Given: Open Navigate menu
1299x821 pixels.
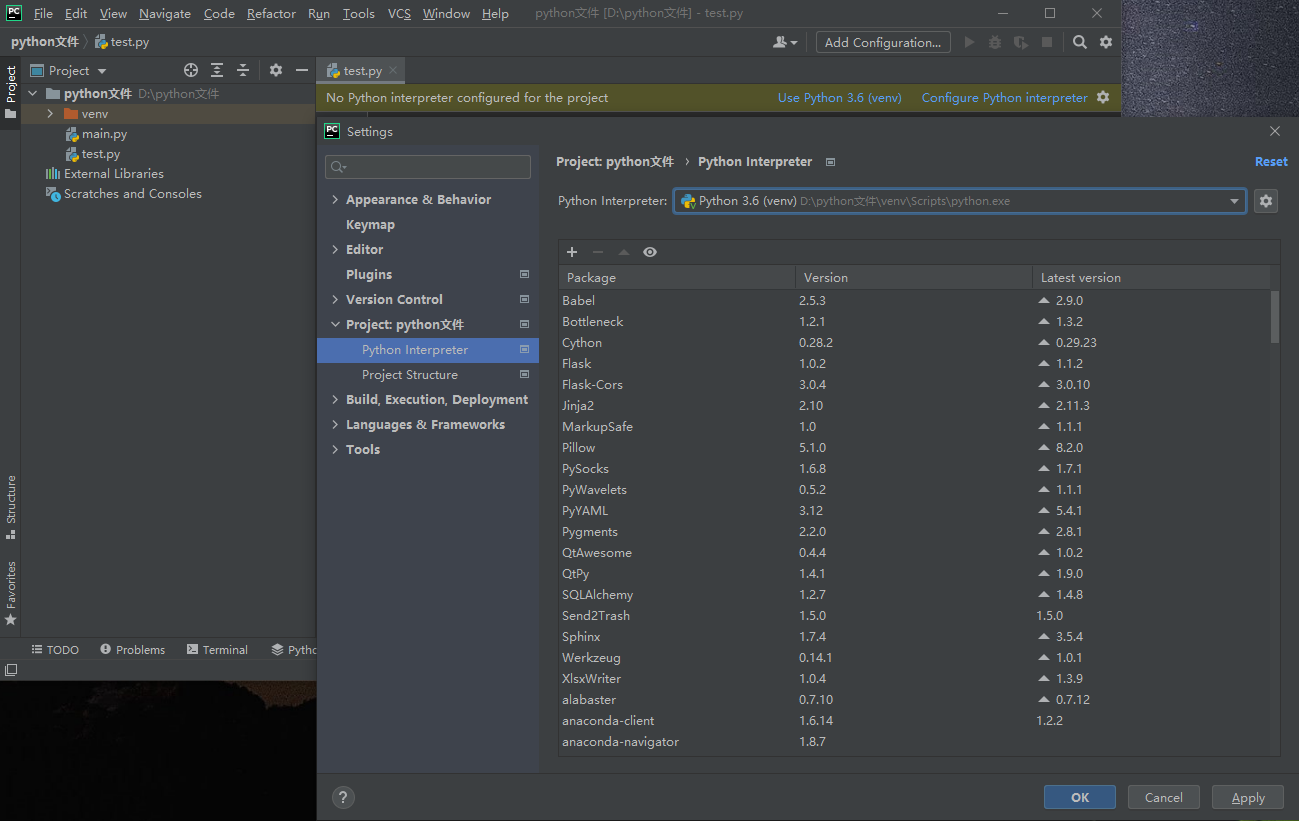Looking at the screenshot, I should (x=165, y=14).
